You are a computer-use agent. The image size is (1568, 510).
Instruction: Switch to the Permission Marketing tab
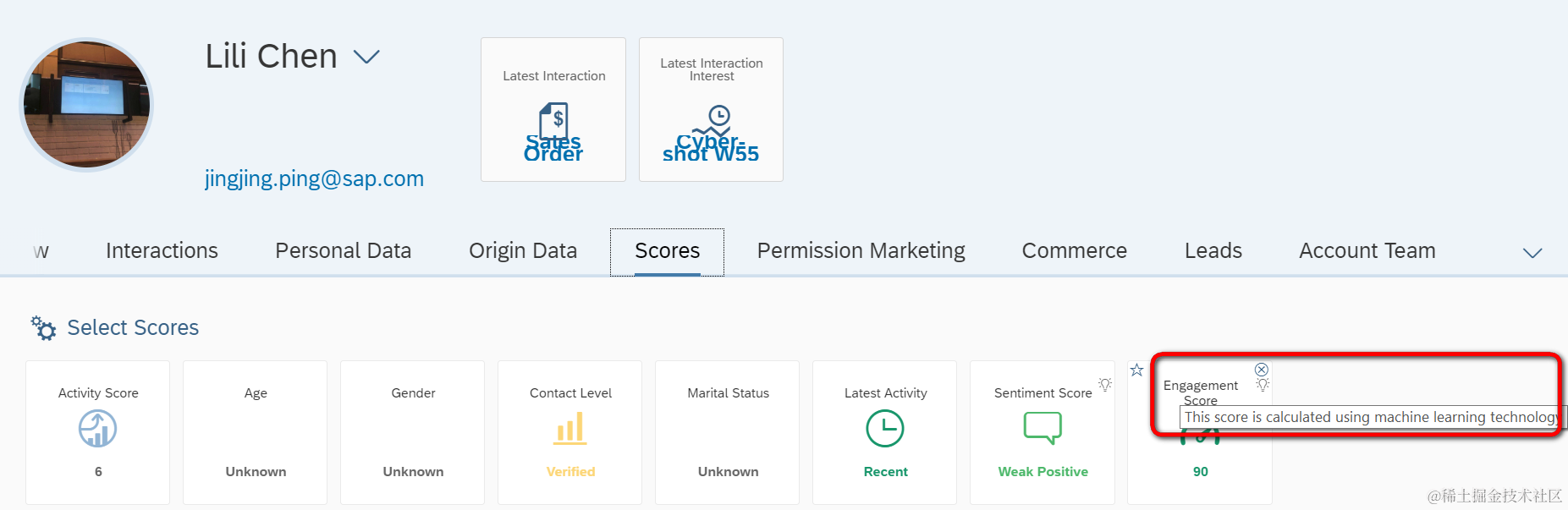(861, 251)
